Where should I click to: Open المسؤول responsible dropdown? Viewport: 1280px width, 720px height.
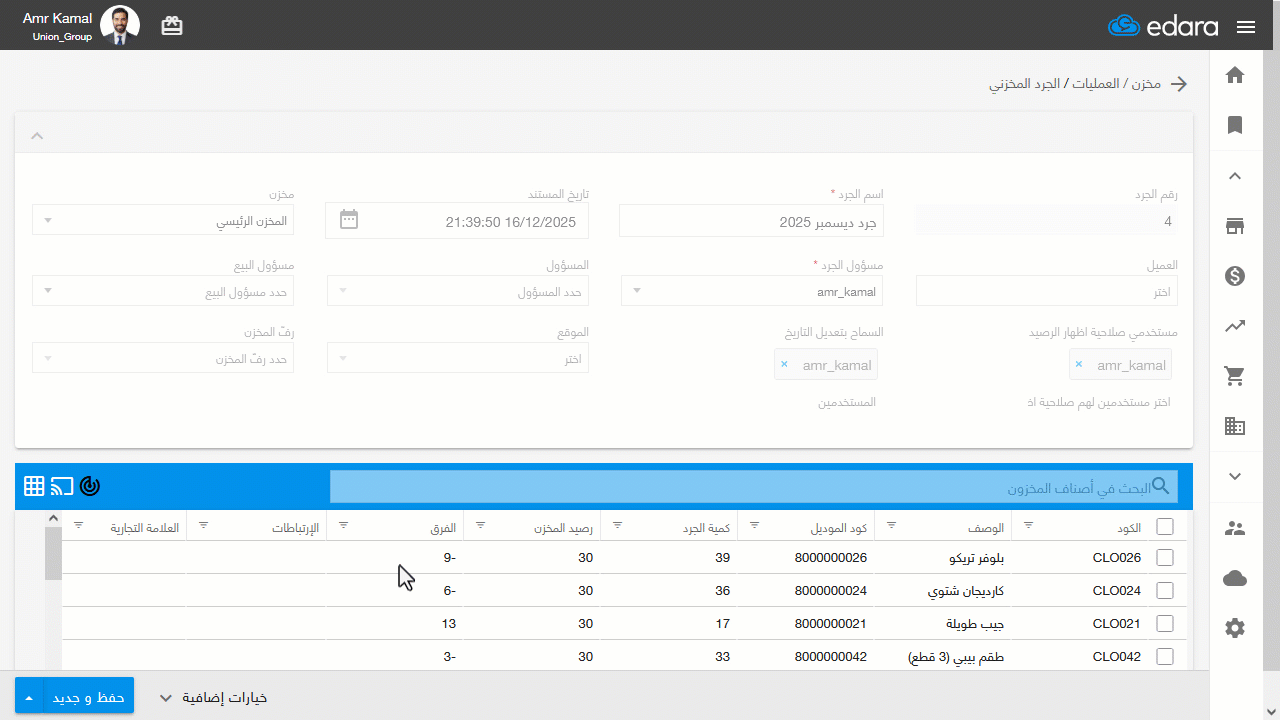pos(458,291)
